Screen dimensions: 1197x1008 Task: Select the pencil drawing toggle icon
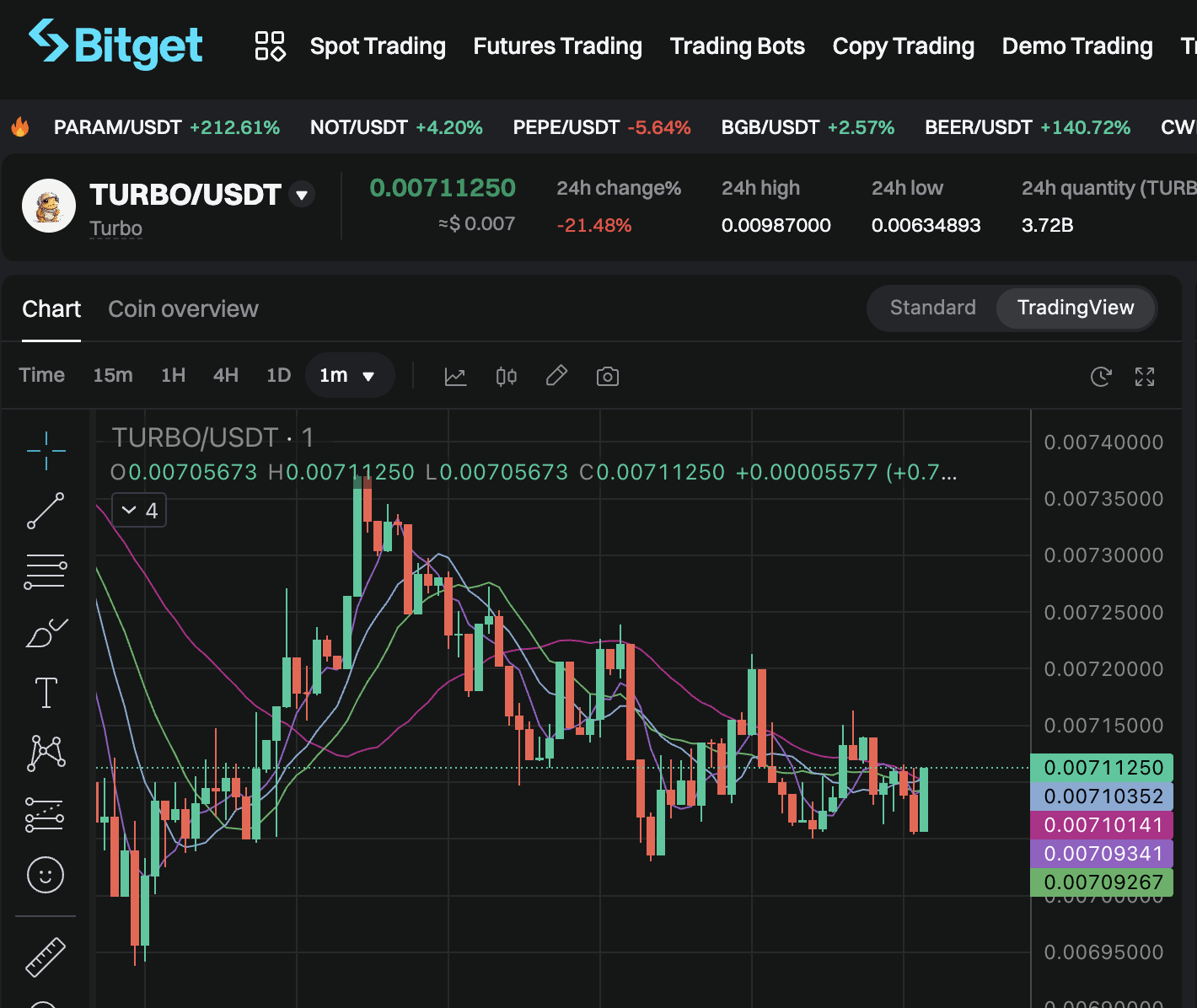[x=556, y=376]
